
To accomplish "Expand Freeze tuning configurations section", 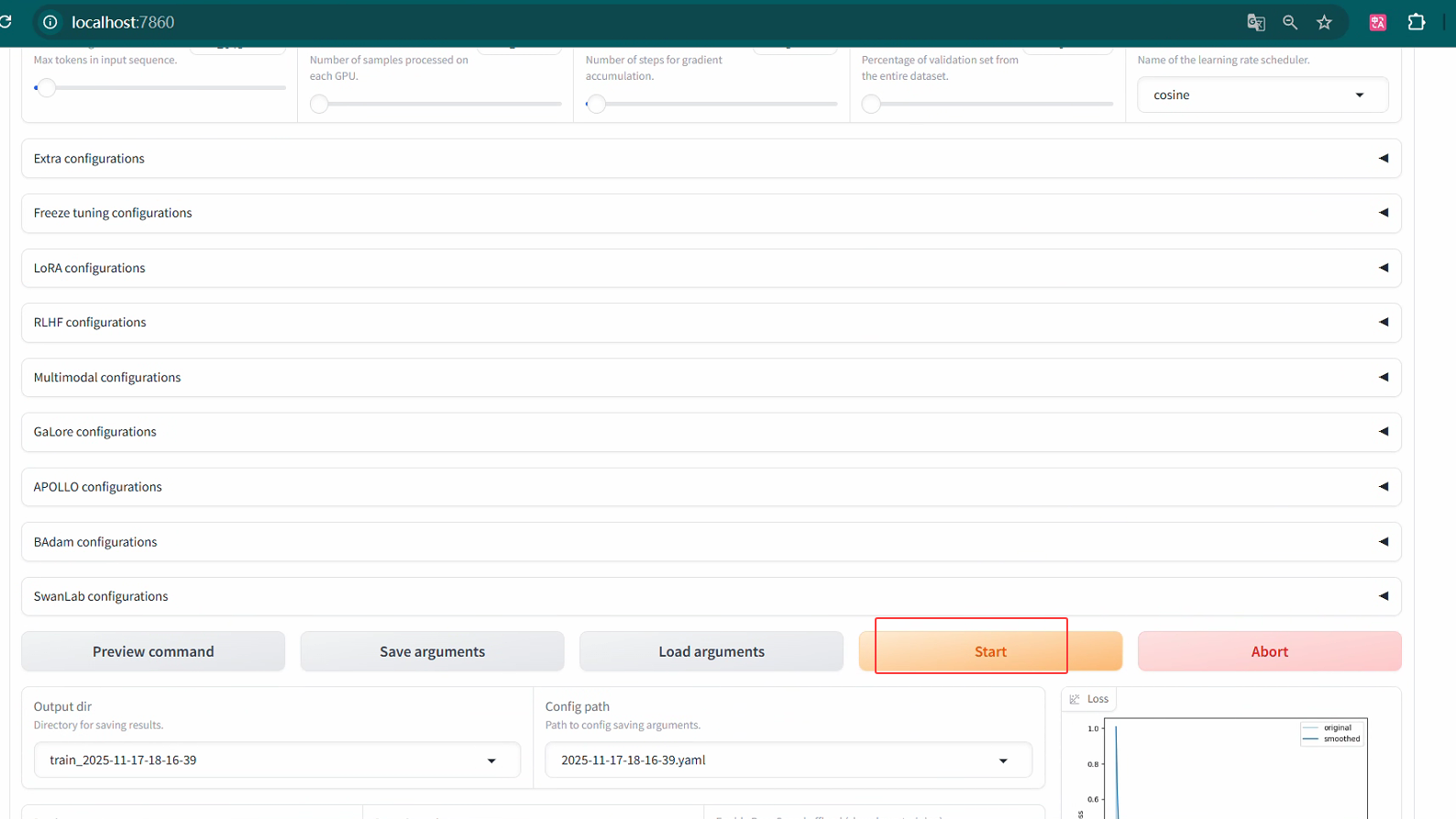I will (x=711, y=213).
